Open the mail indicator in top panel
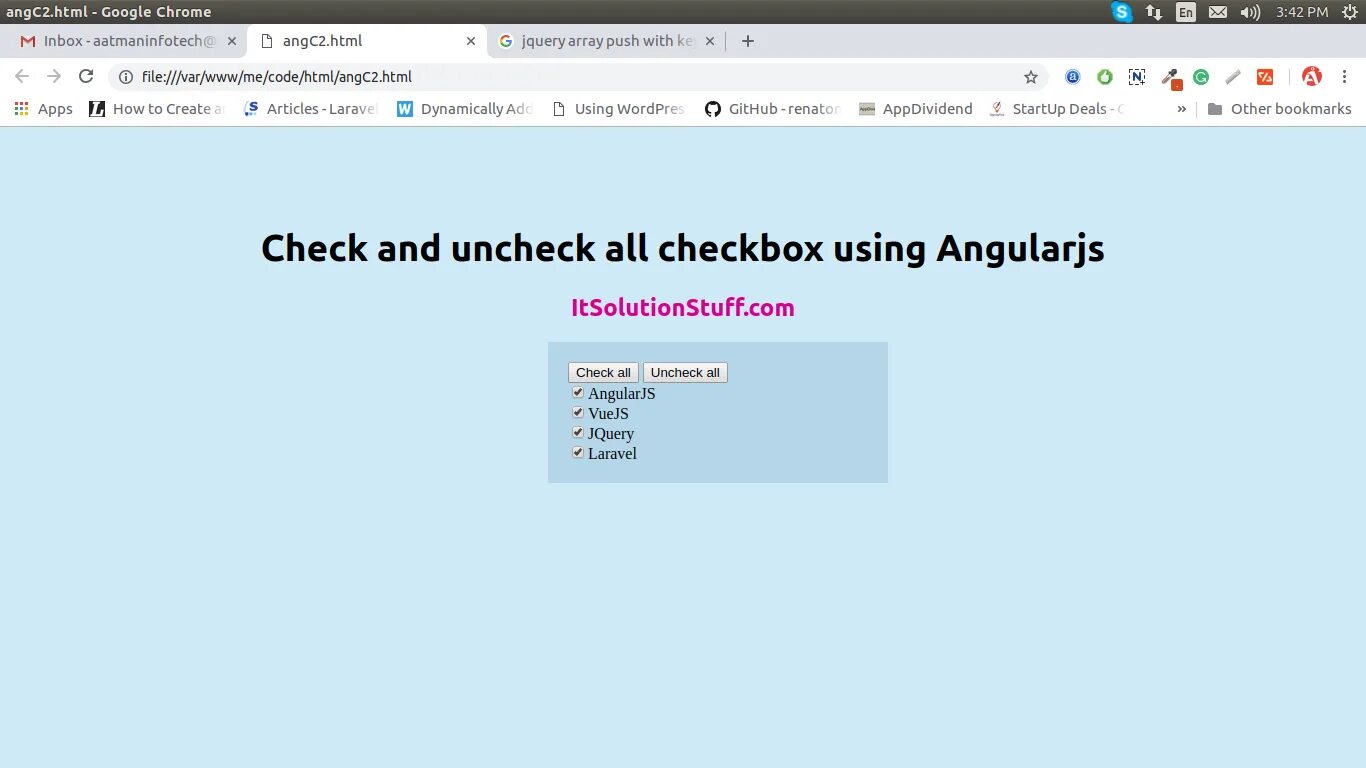 pos(1217,12)
